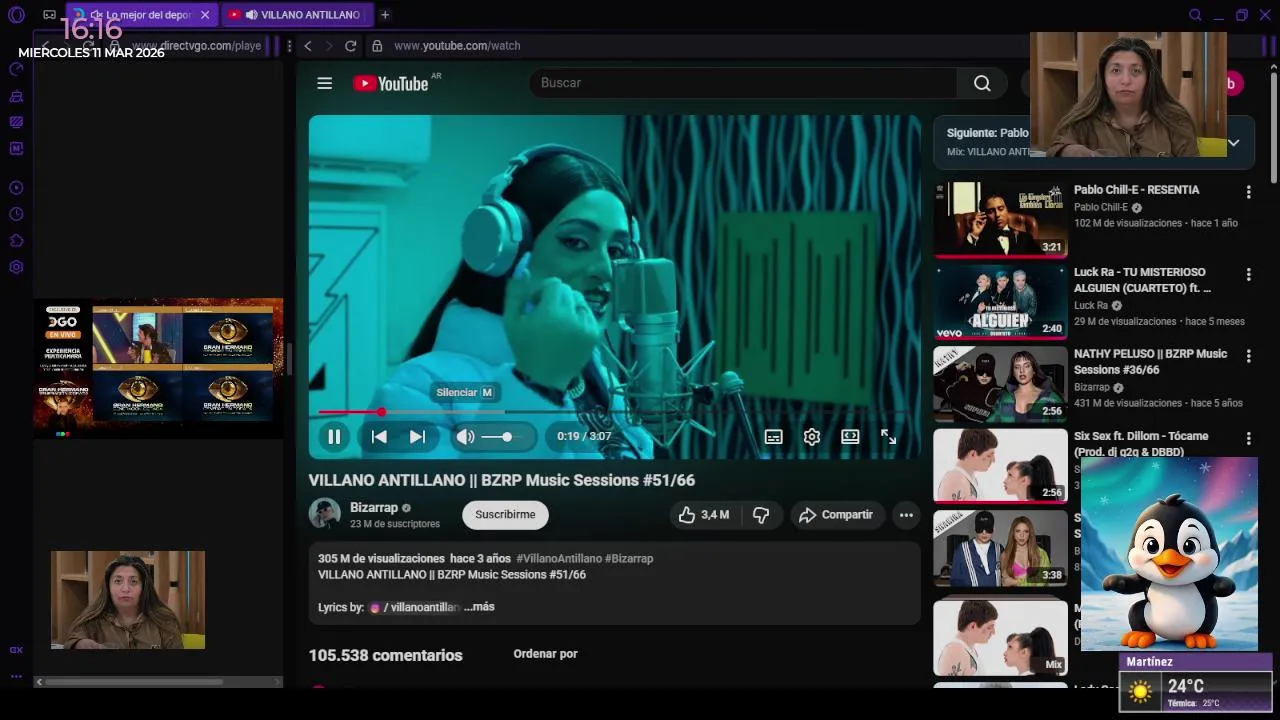The width and height of the screenshot is (1280, 720).
Task: Open the M sidebar panel icon
Action: 16,148
